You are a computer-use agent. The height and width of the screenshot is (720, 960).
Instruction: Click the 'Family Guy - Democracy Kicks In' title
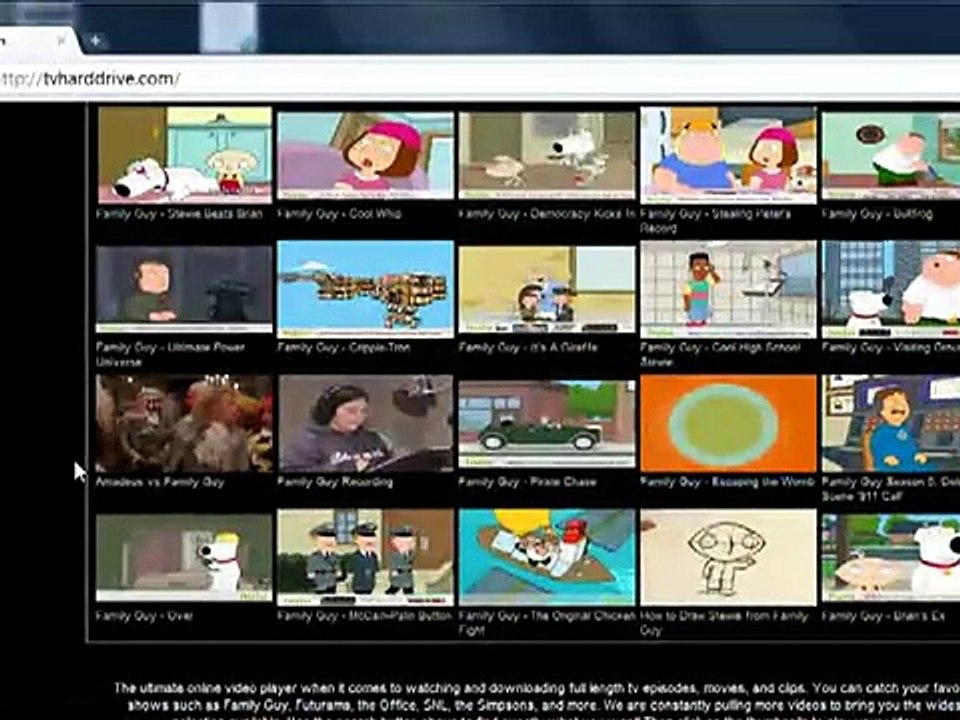(x=547, y=214)
